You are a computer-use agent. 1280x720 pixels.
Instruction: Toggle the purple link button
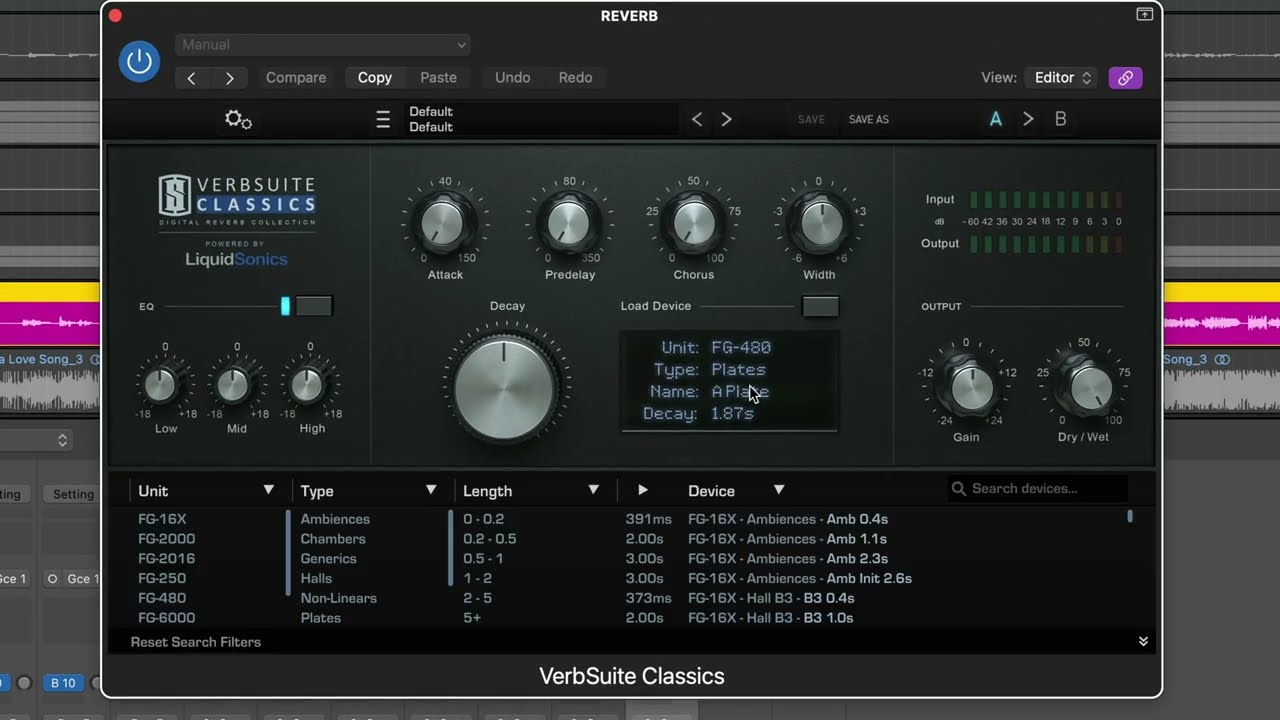coord(1125,78)
